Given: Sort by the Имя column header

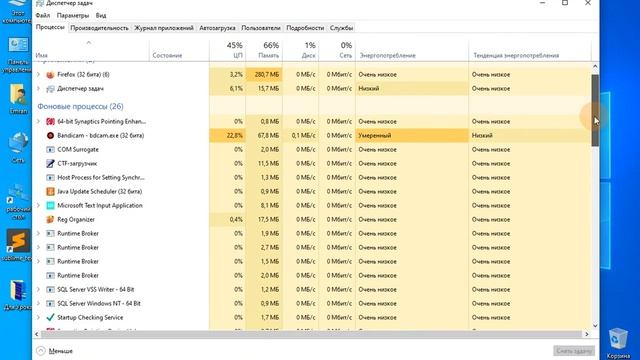Looking at the screenshot, I should point(91,50).
